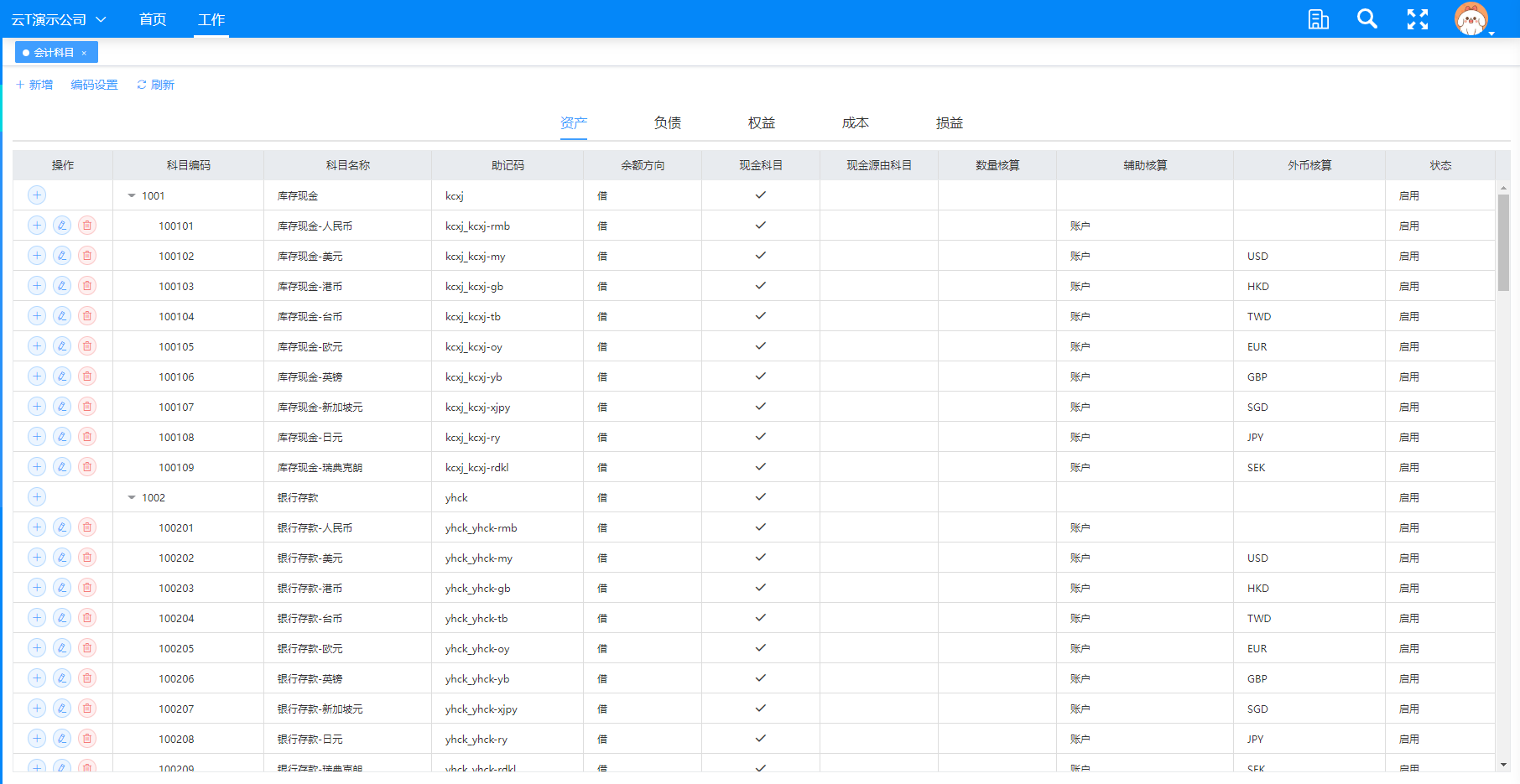1520x784 pixels.
Task: Click cash account checkmark for row 100204
Action: tap(760, 618)
